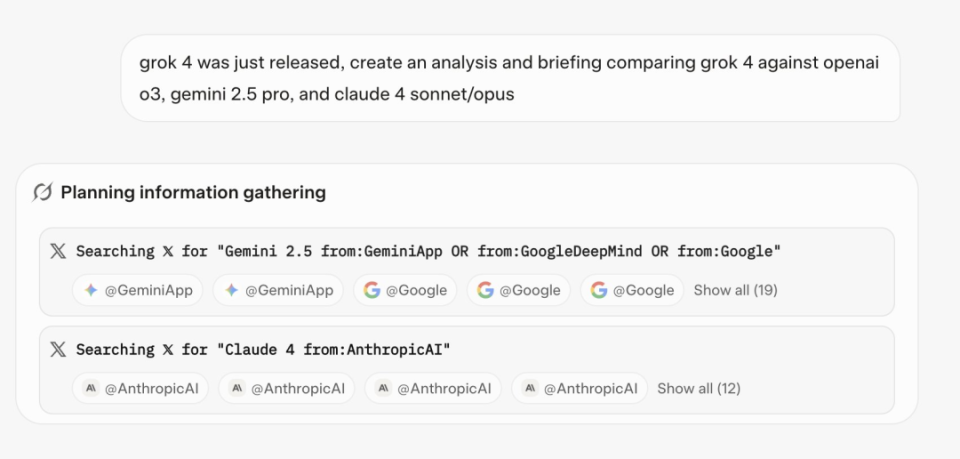Open the first @AnthropicAI source chip
The height and width of the screenshot is (459, 960).
[x=140, y=389]
